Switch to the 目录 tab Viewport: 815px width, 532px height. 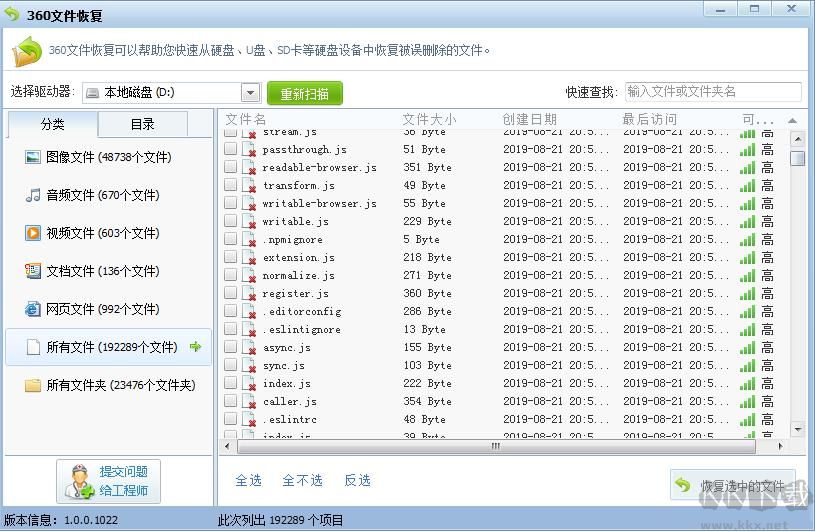[x=142, y=124]
